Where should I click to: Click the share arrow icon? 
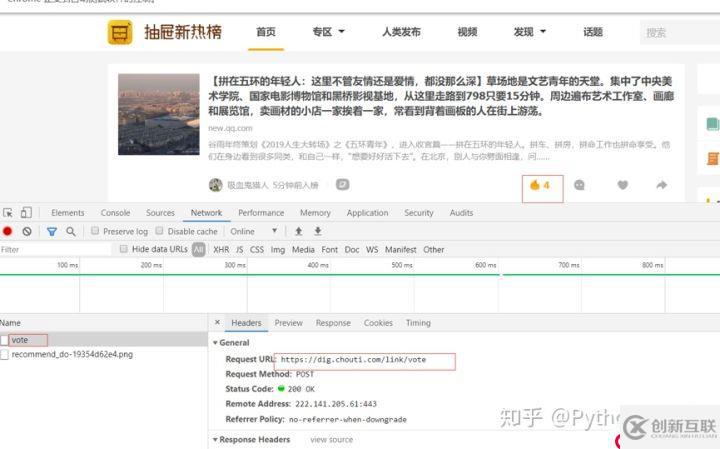pos(661,185)
